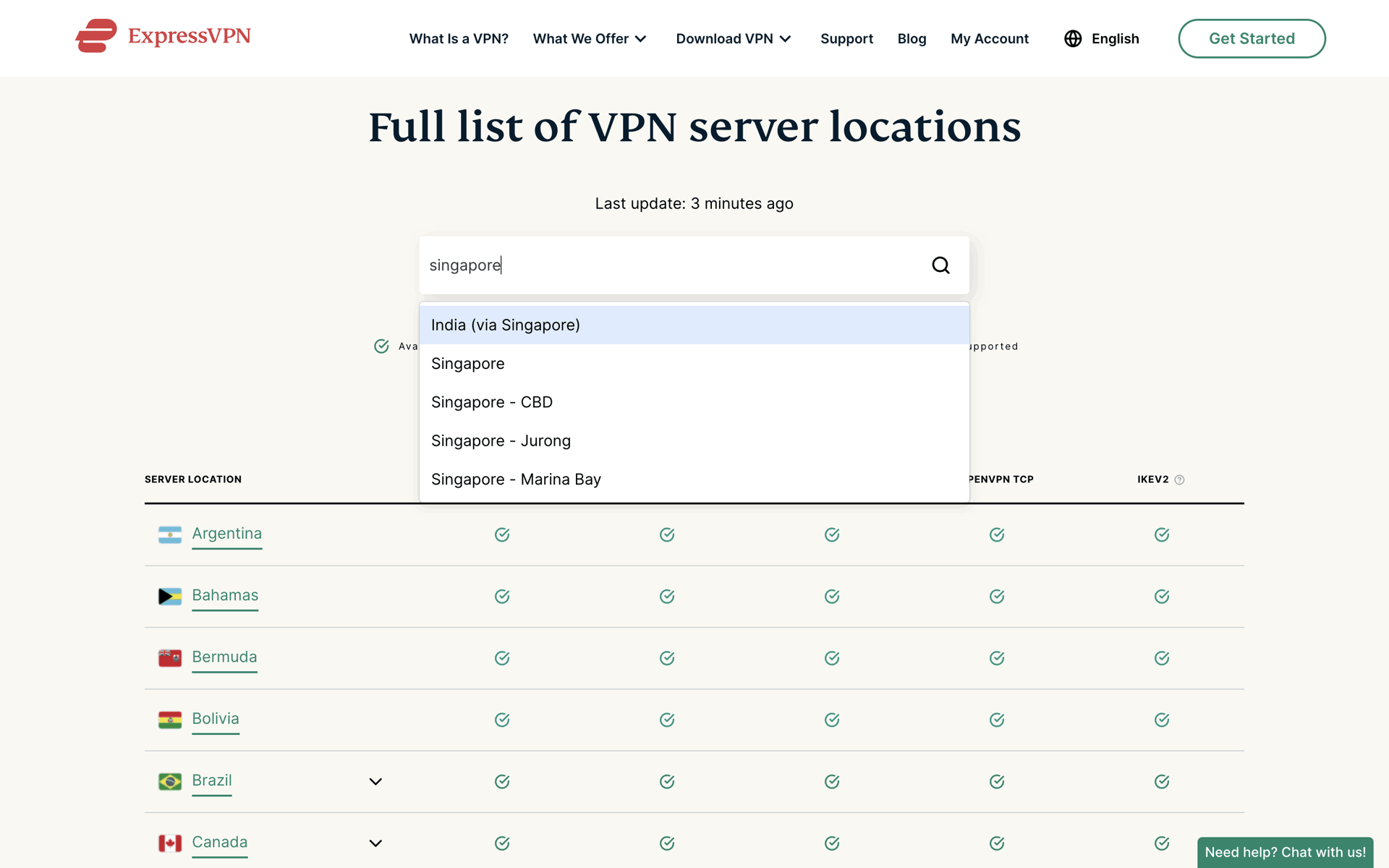
Task: Select Singapore - Marina Bay suggestion
Action: pyautogui.click(x=694, y=480)
